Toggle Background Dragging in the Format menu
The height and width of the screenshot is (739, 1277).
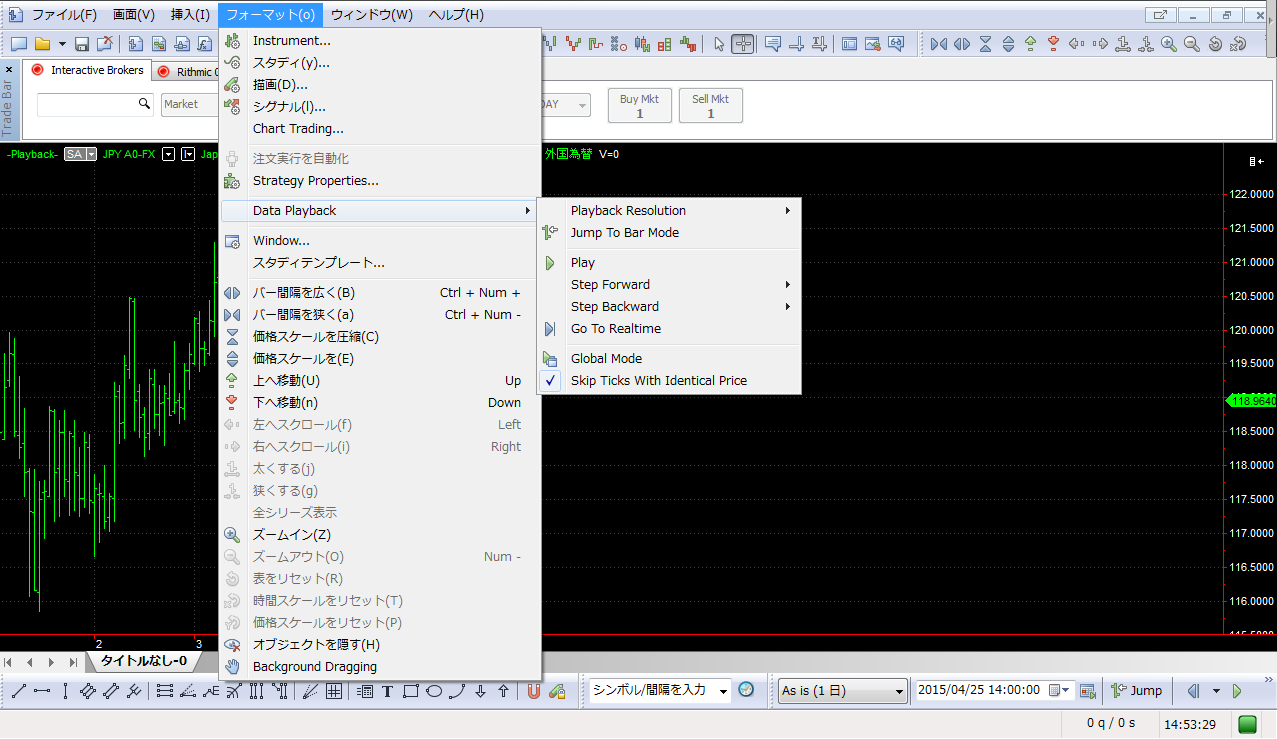coord(314,667)
